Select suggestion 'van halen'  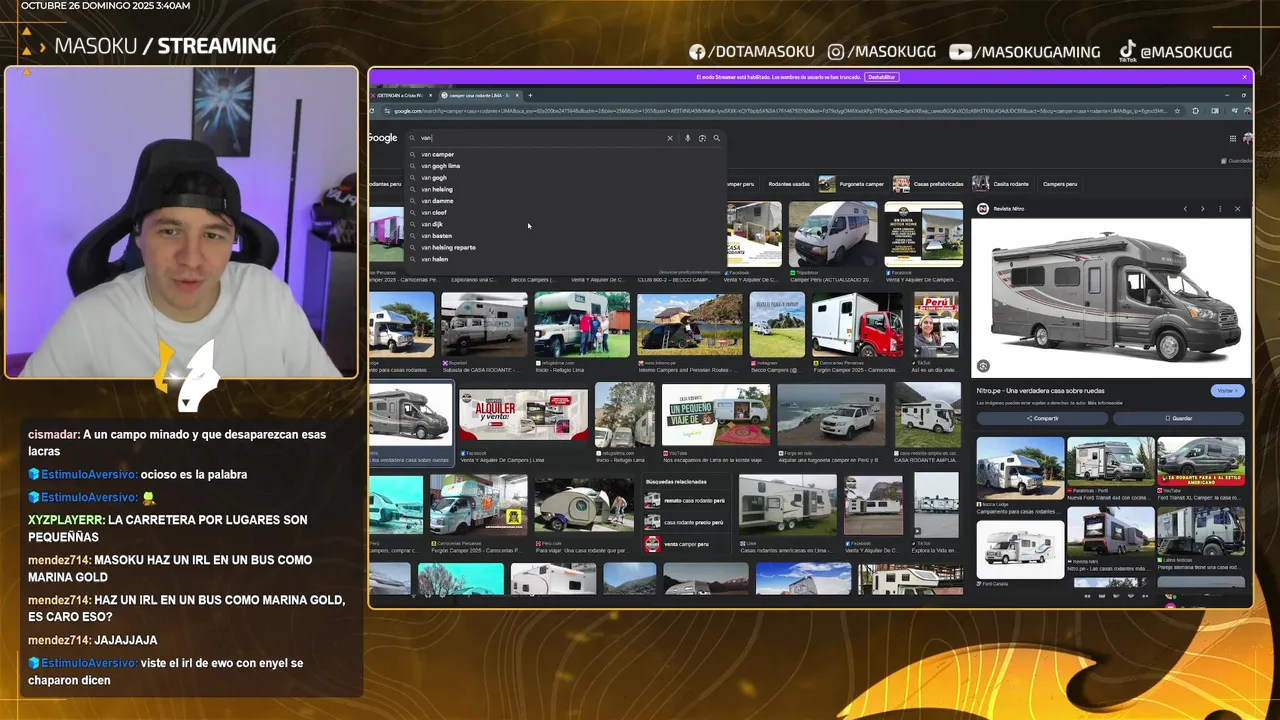click(x=434, y=259)
